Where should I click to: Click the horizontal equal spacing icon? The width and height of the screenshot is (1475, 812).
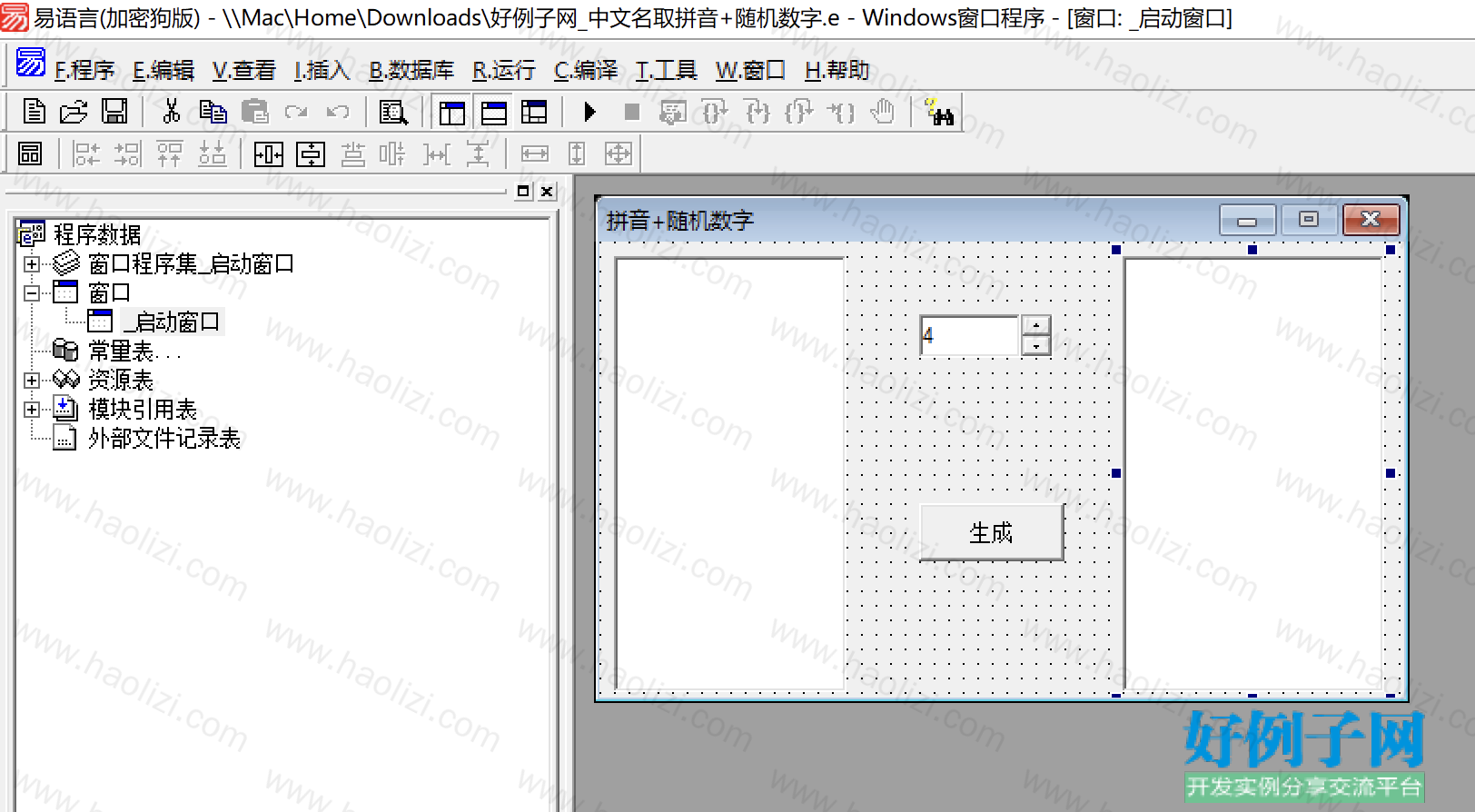(437, 153)
